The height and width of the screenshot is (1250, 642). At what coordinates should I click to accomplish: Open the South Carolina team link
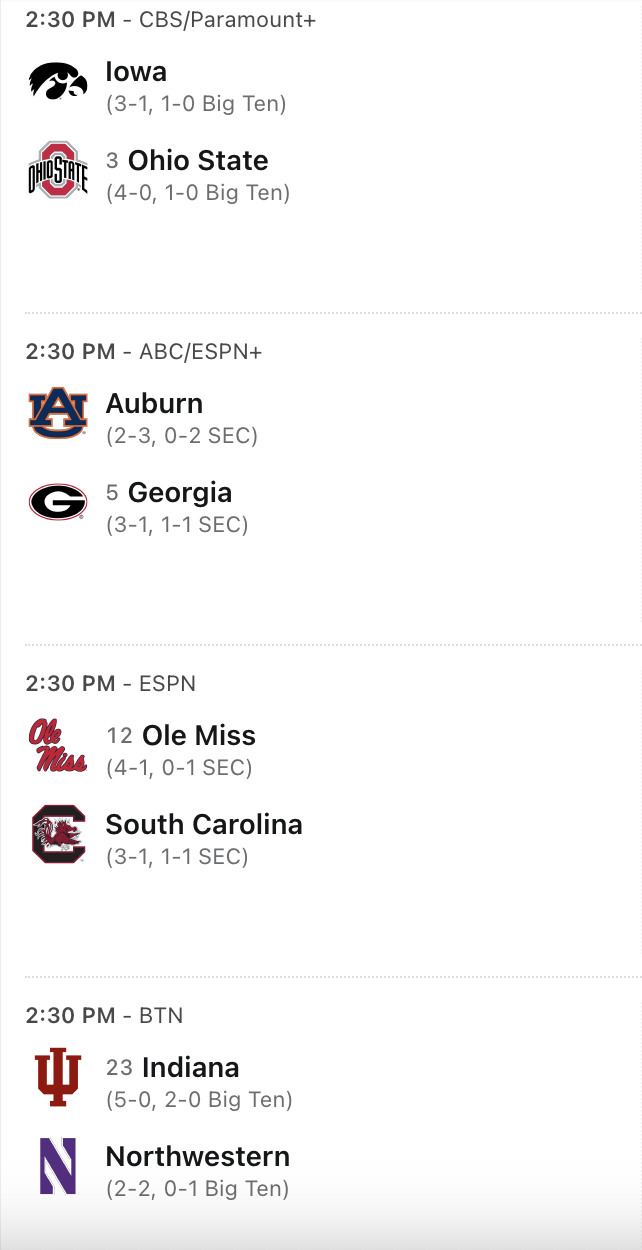[204, 825]
